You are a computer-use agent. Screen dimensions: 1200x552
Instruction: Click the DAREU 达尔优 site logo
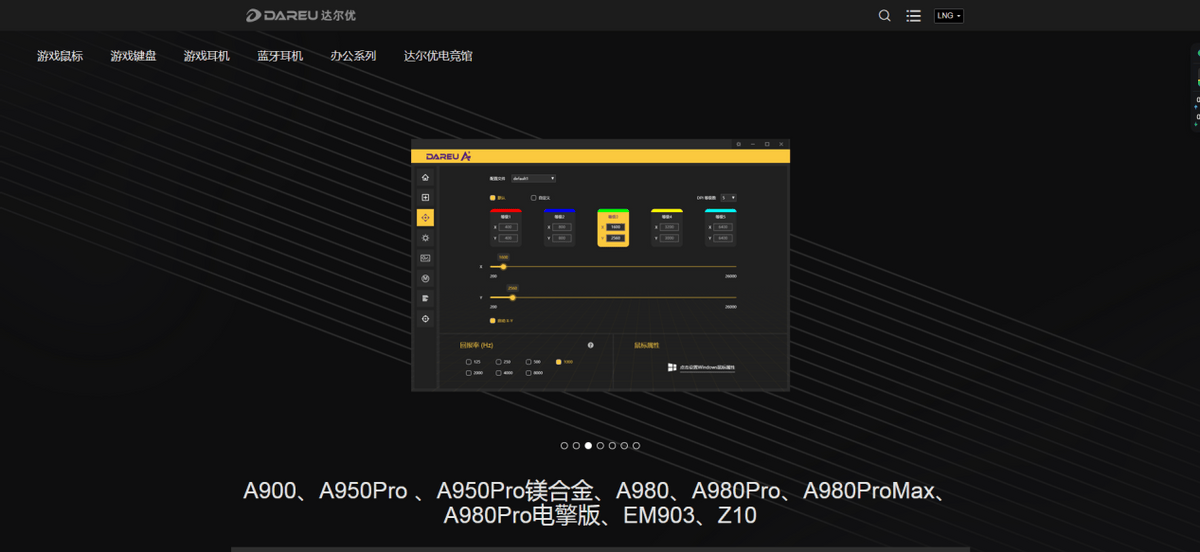tap(300, 15)
